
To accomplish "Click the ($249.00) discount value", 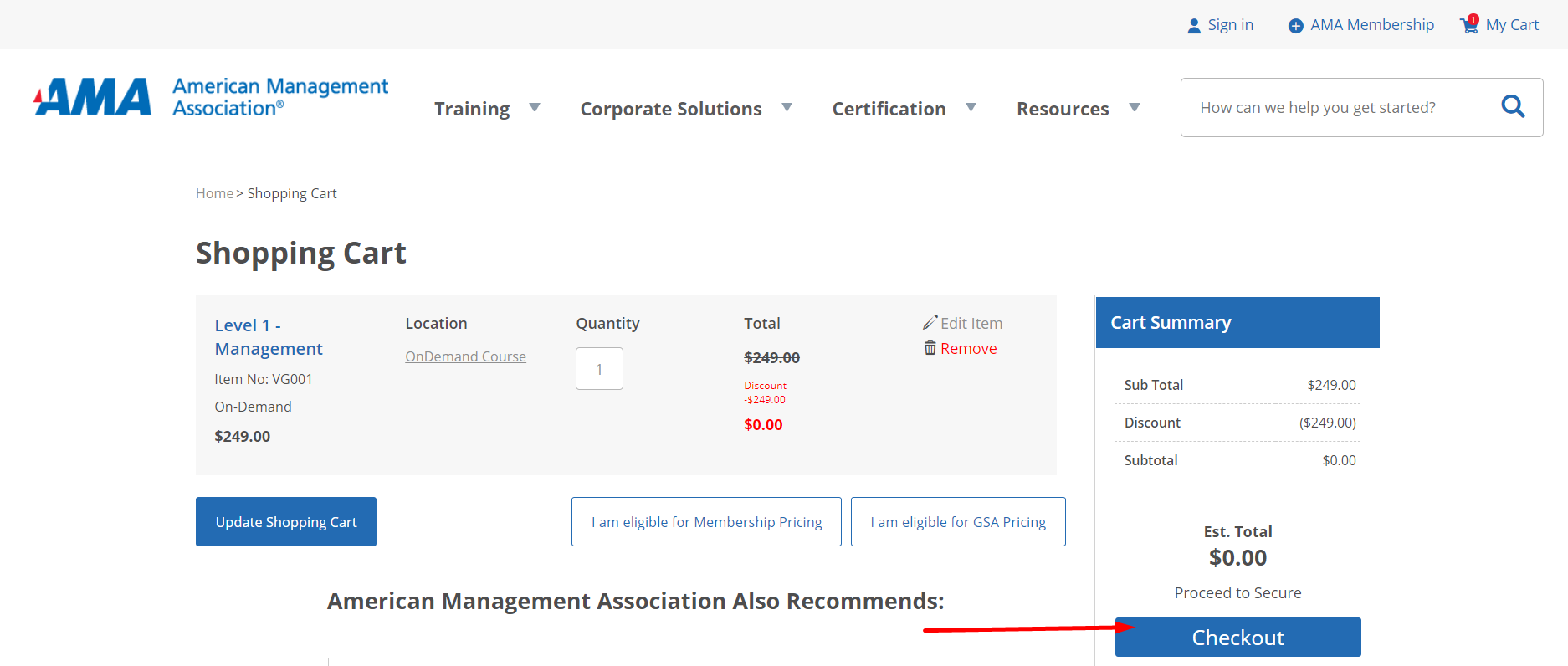I will (x=1327, y=423).
